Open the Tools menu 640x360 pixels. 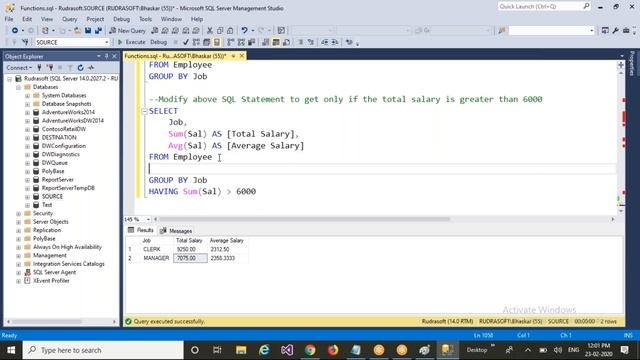click(x=145, y=19)
